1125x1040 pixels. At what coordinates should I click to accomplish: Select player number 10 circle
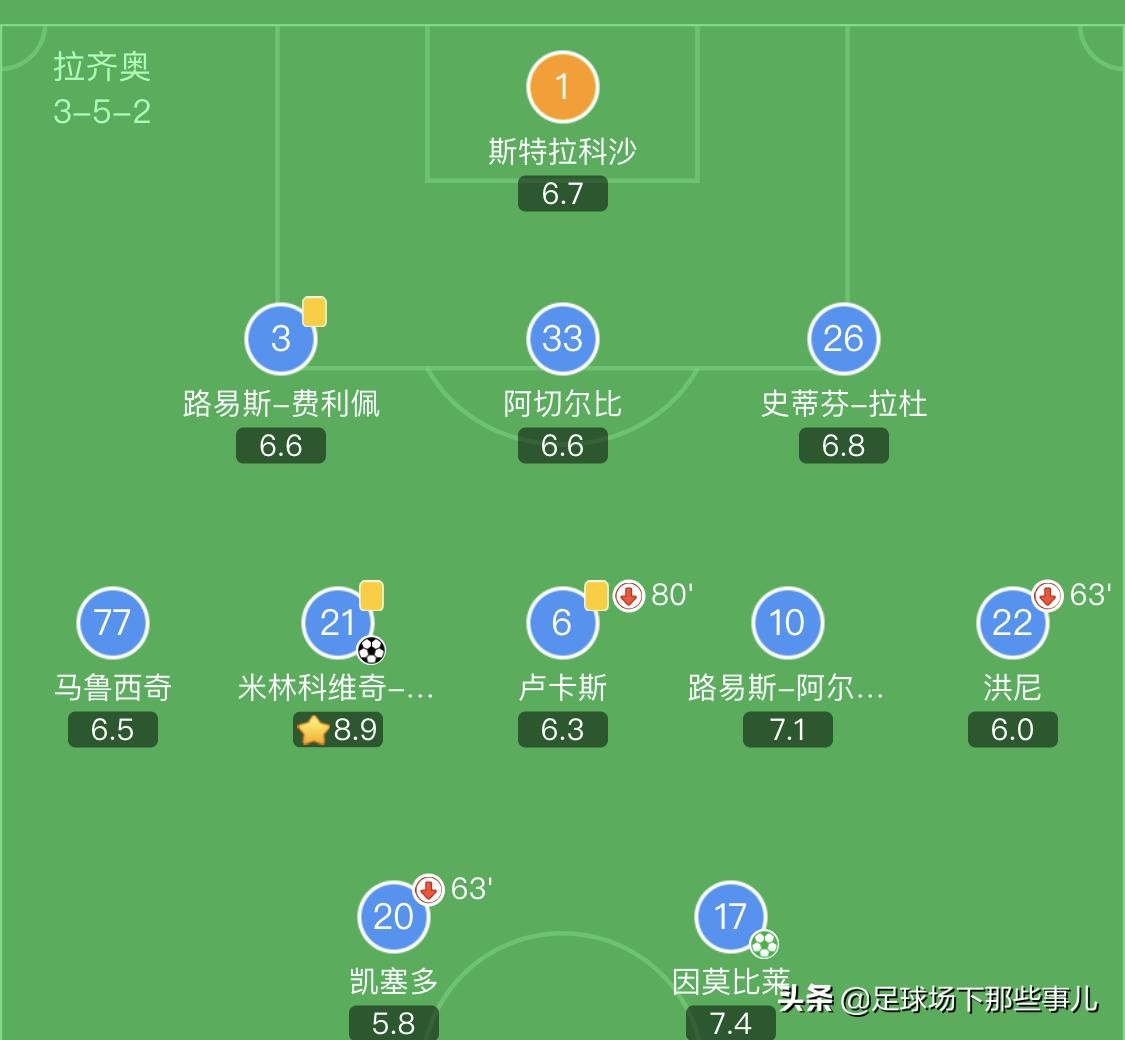[x=787, y=622]
